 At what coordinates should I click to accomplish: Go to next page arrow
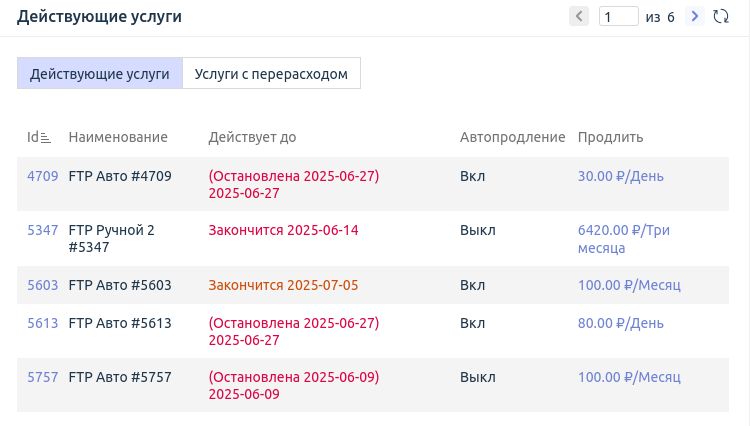[695, 16]
